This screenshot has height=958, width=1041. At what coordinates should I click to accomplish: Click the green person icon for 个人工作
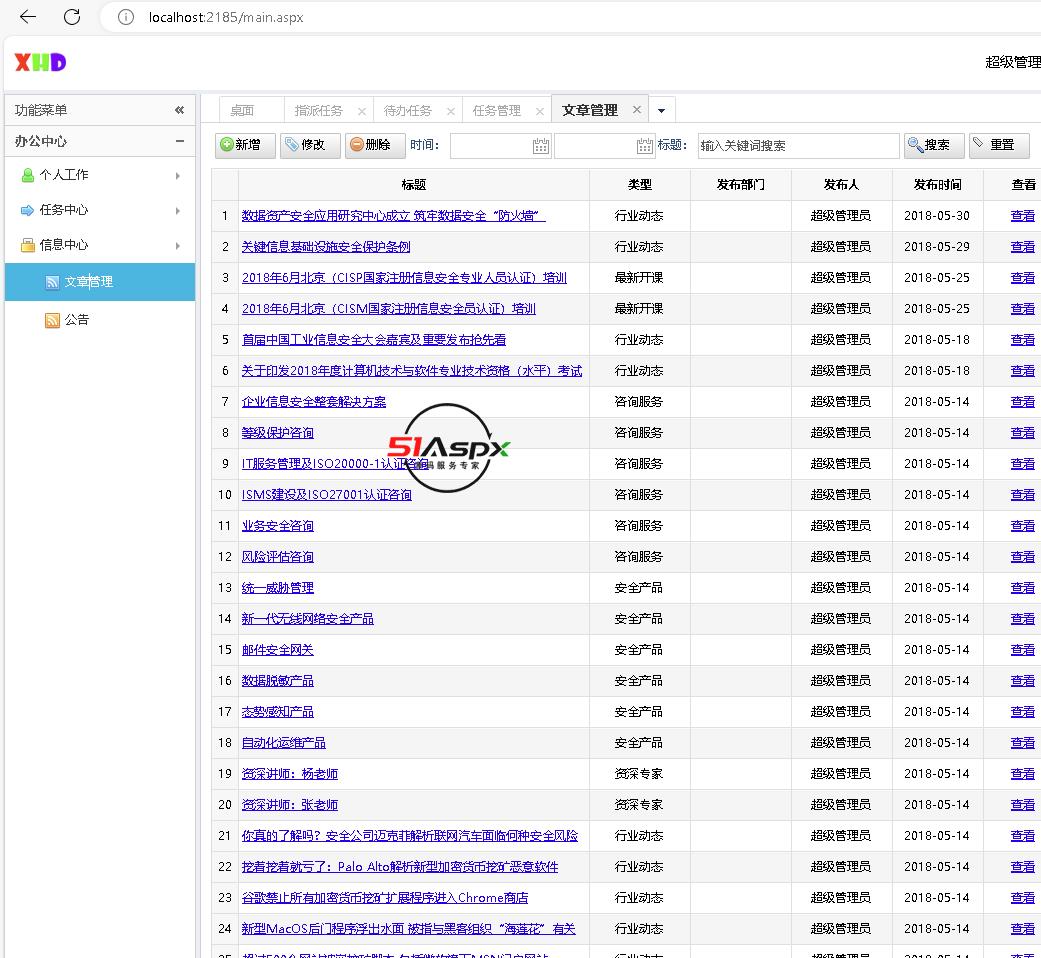(28, 175)
